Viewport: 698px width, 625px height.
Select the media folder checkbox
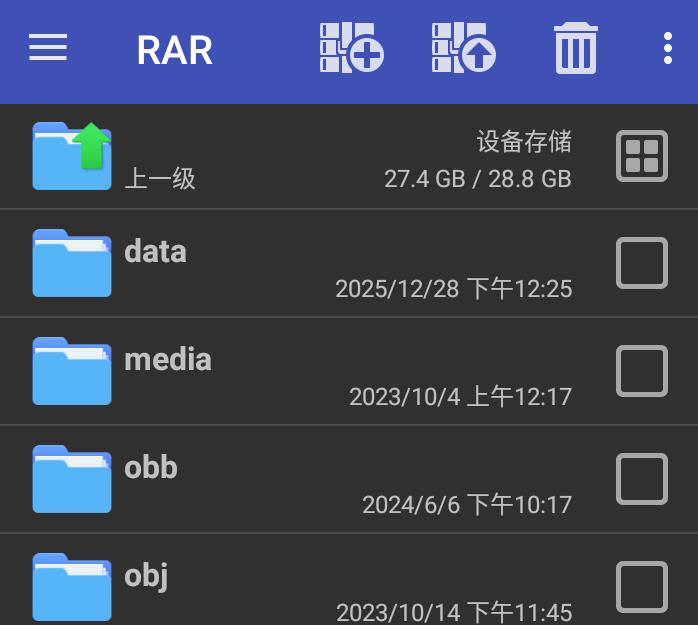point(641,371)
